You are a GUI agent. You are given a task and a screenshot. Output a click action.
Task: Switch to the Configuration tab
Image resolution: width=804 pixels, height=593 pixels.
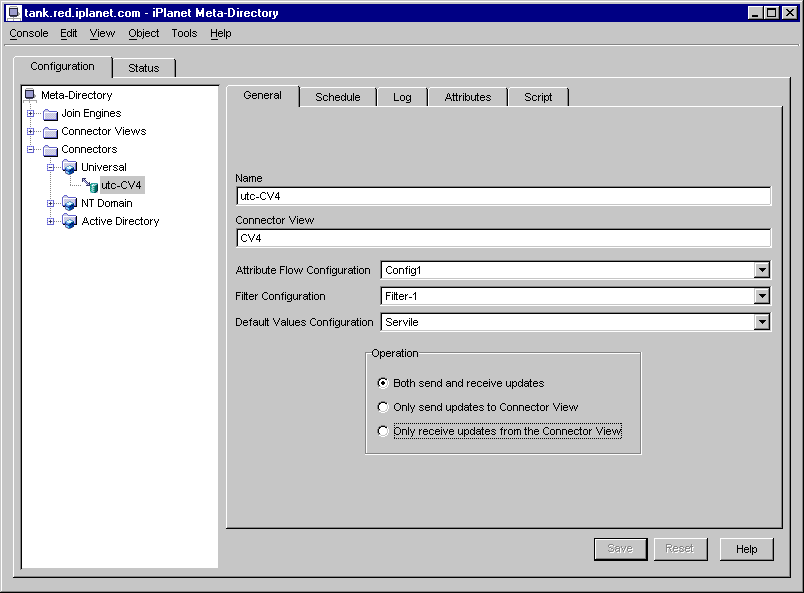coord(63,67)
